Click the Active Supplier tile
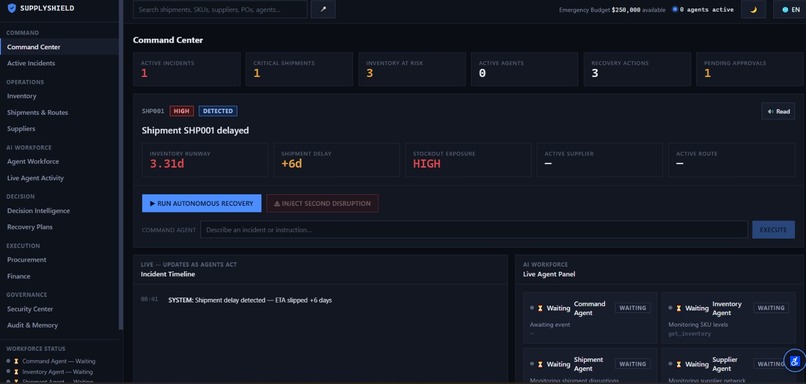Screen dimensions: 806x384 point(599,160)
